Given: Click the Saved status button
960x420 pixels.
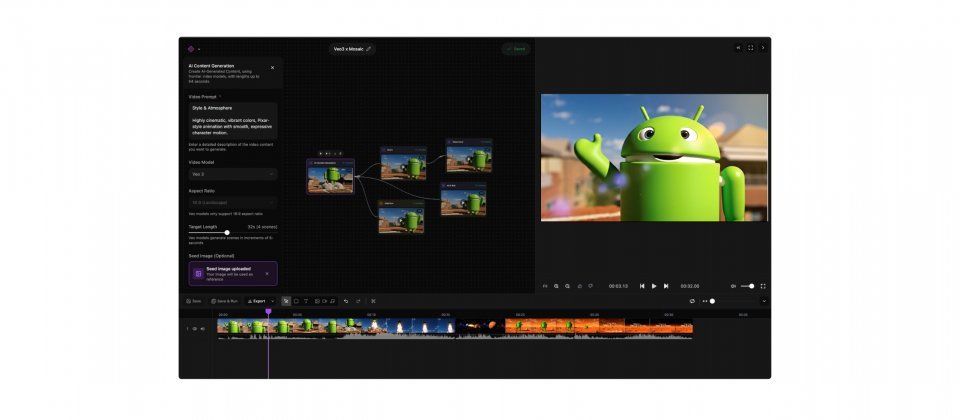Looking at the screenshot, I should (x=516, y=49).
